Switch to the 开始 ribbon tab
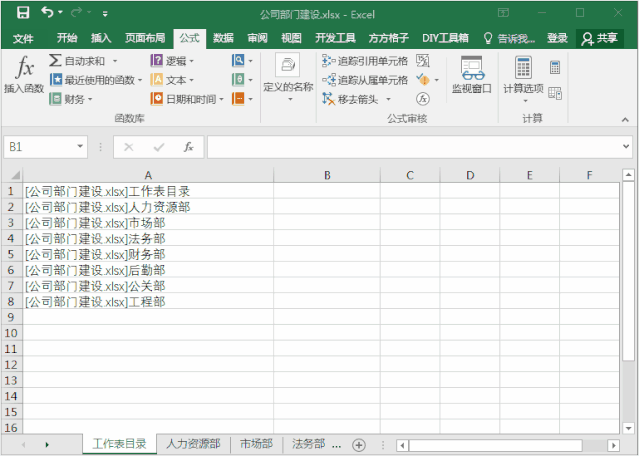The image size is (639, 456). click(x=67, y=38)
